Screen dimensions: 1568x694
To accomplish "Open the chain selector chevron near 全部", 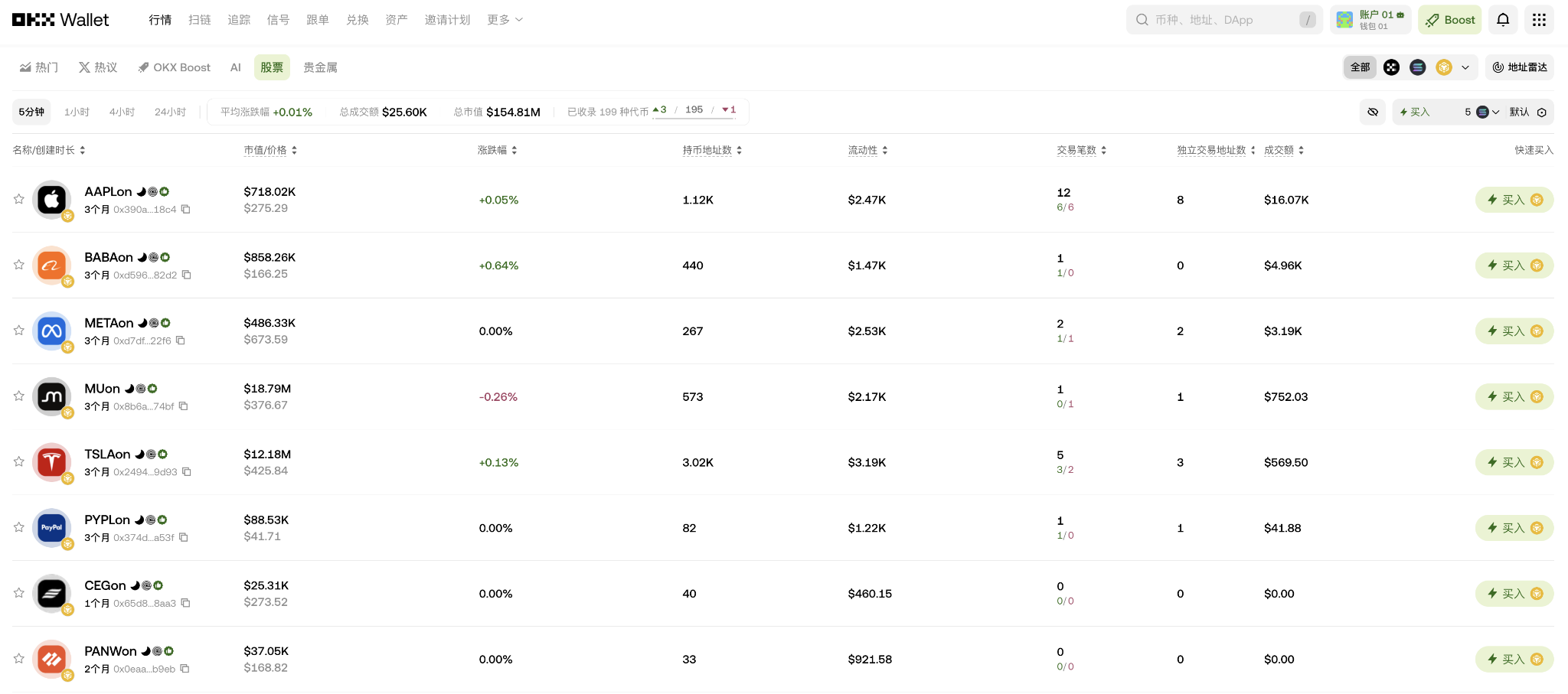I will (x=1464, y=67).
